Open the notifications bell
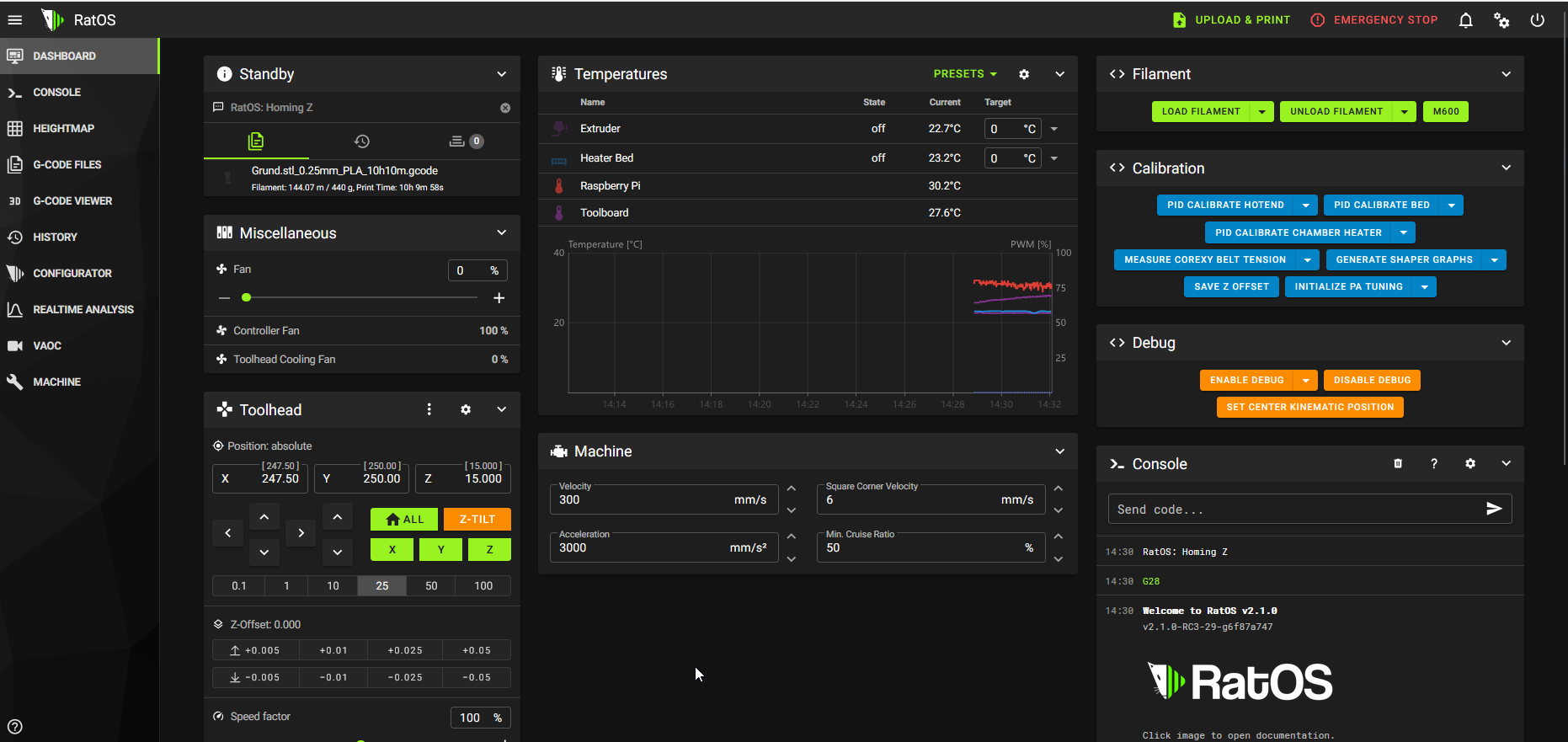The height and width of the screenshot is (742, 1568). 1465,20
